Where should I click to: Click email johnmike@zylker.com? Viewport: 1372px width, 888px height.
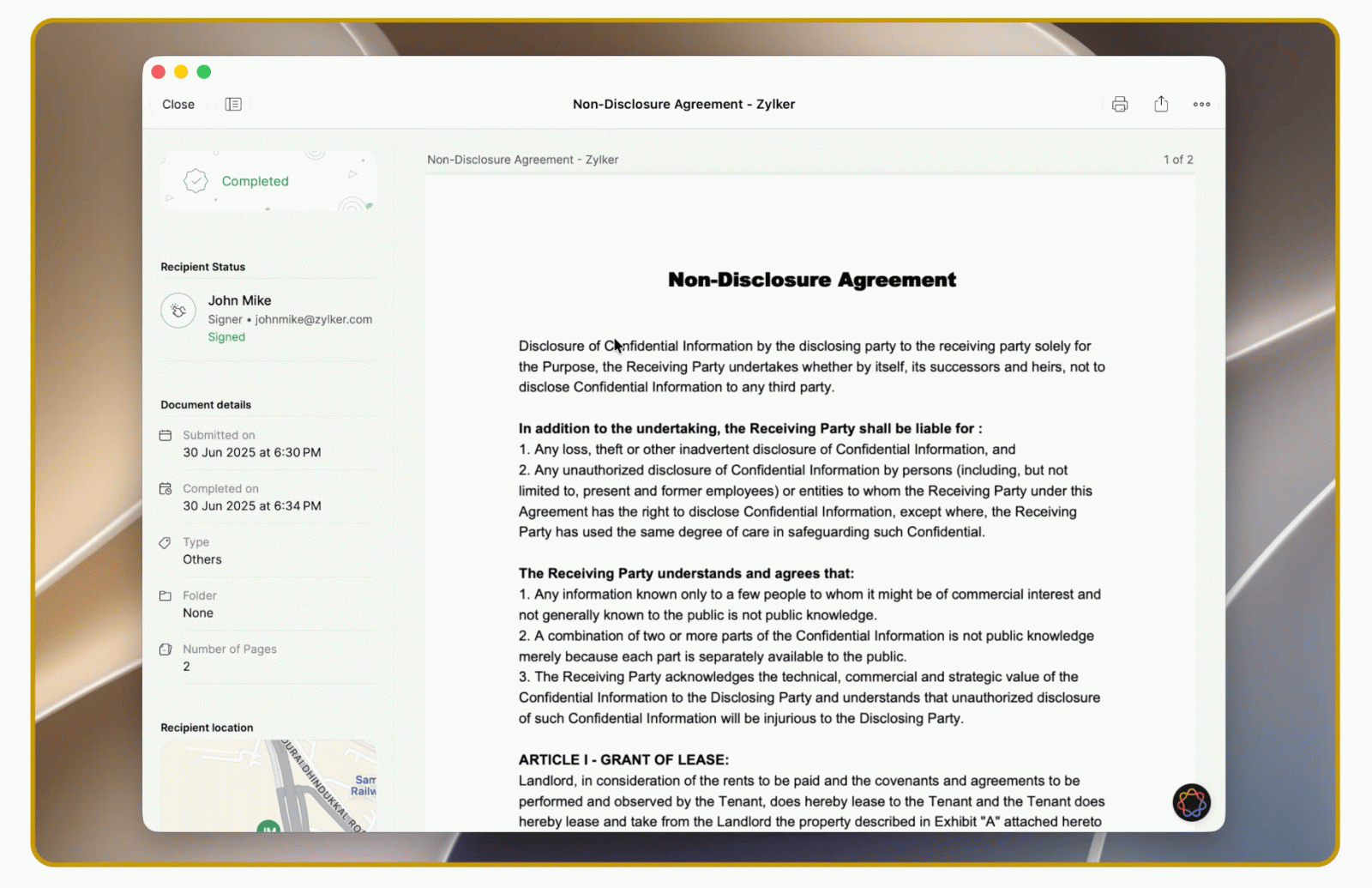point(313,319)
